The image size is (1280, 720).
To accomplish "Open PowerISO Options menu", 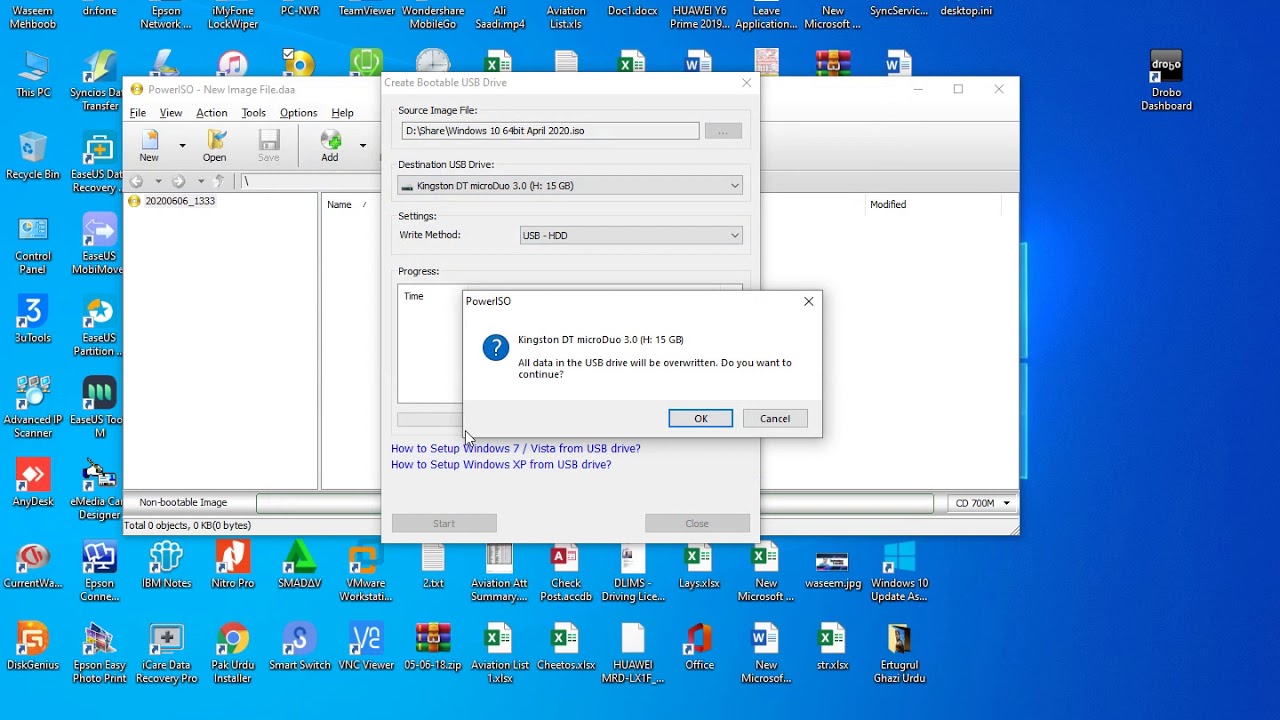I will click(x=298, y=113).
